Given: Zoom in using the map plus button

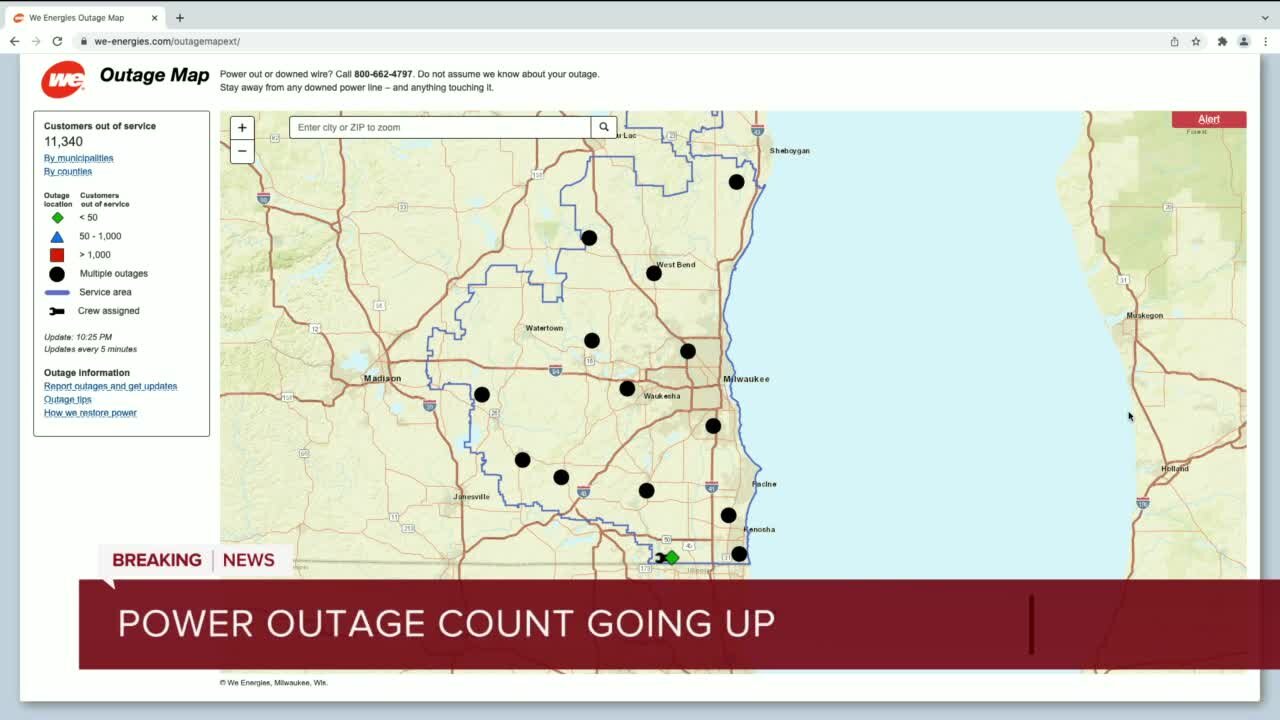Looking at the screenshot, I should click(x=242, y=127).
